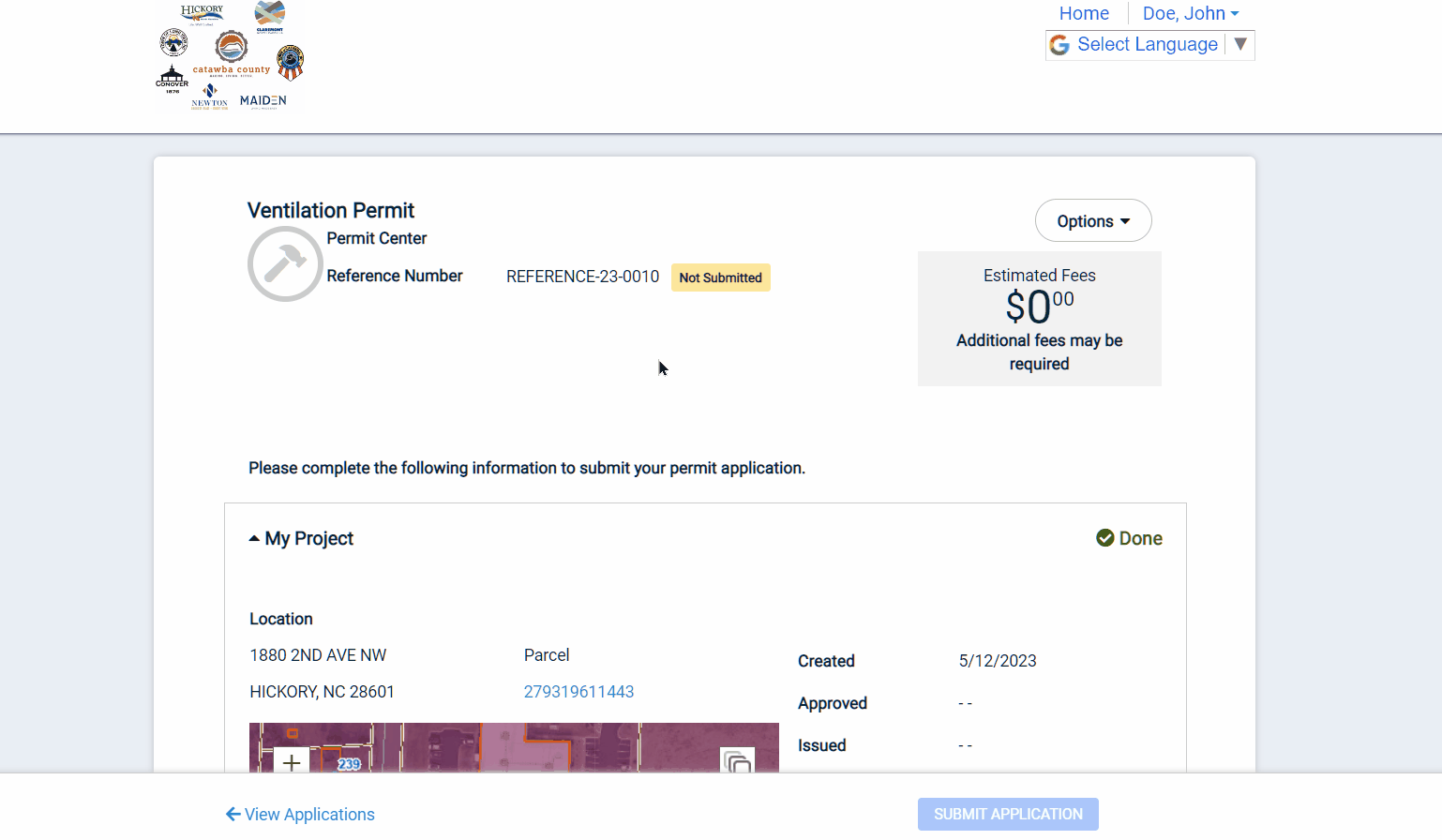Open parcel link 279319611443
This screenshot has width=1442, height=840.
coord(578,692)
